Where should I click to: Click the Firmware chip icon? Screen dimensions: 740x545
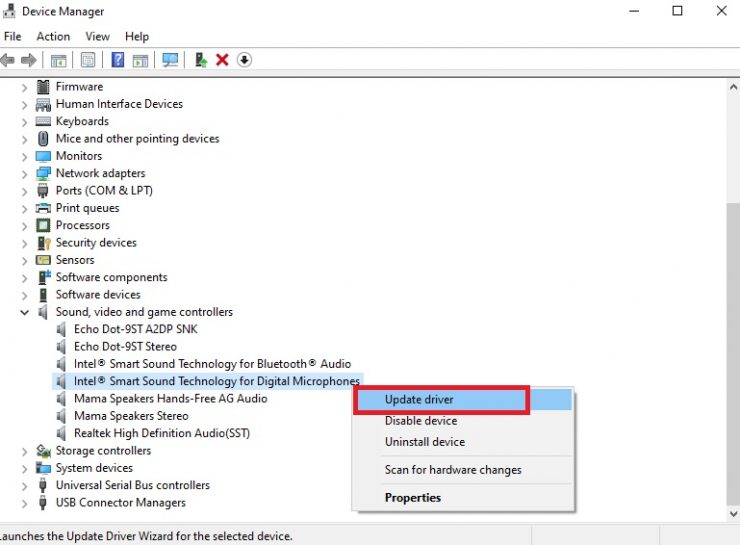43,87
